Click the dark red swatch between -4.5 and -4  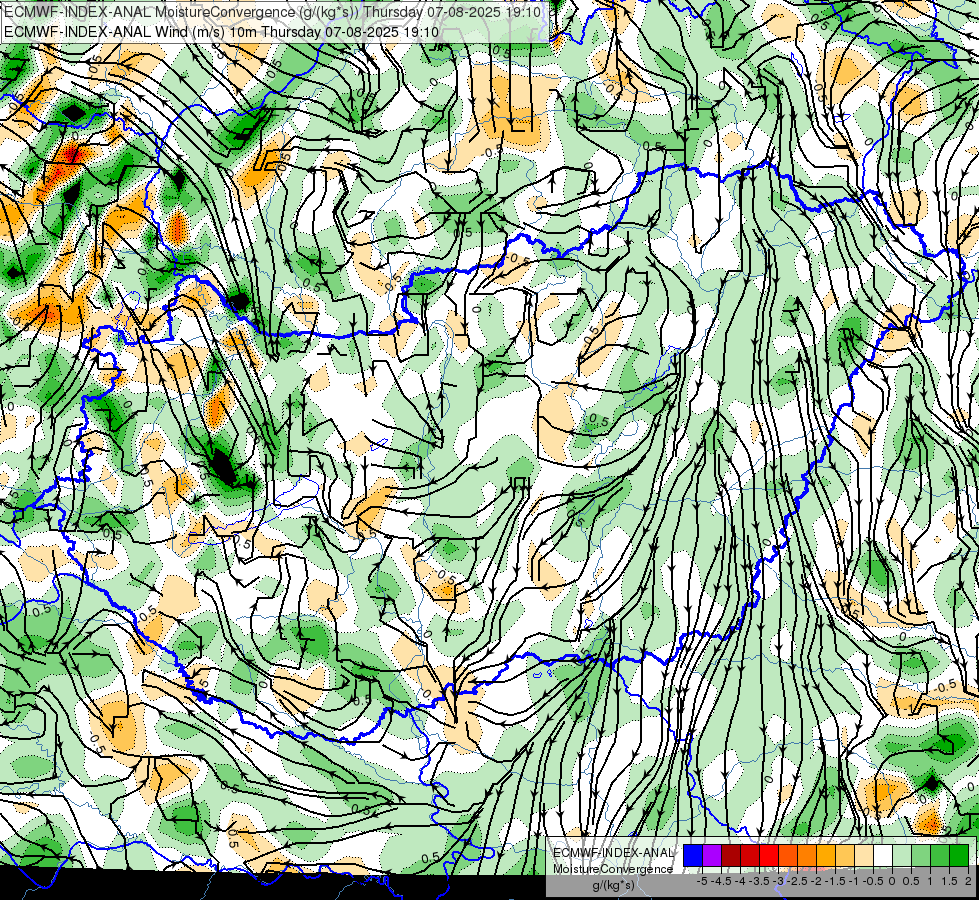tap(731, 856)
